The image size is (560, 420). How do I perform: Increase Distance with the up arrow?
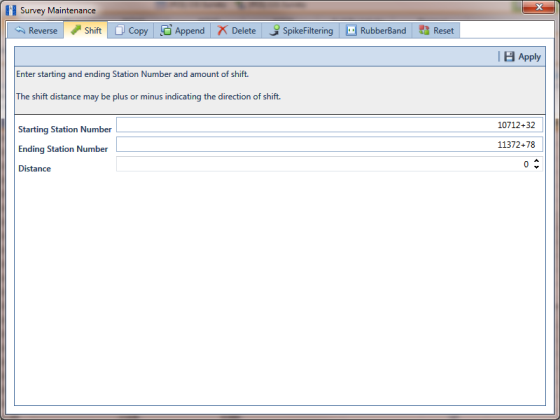[x=536, y=161]
